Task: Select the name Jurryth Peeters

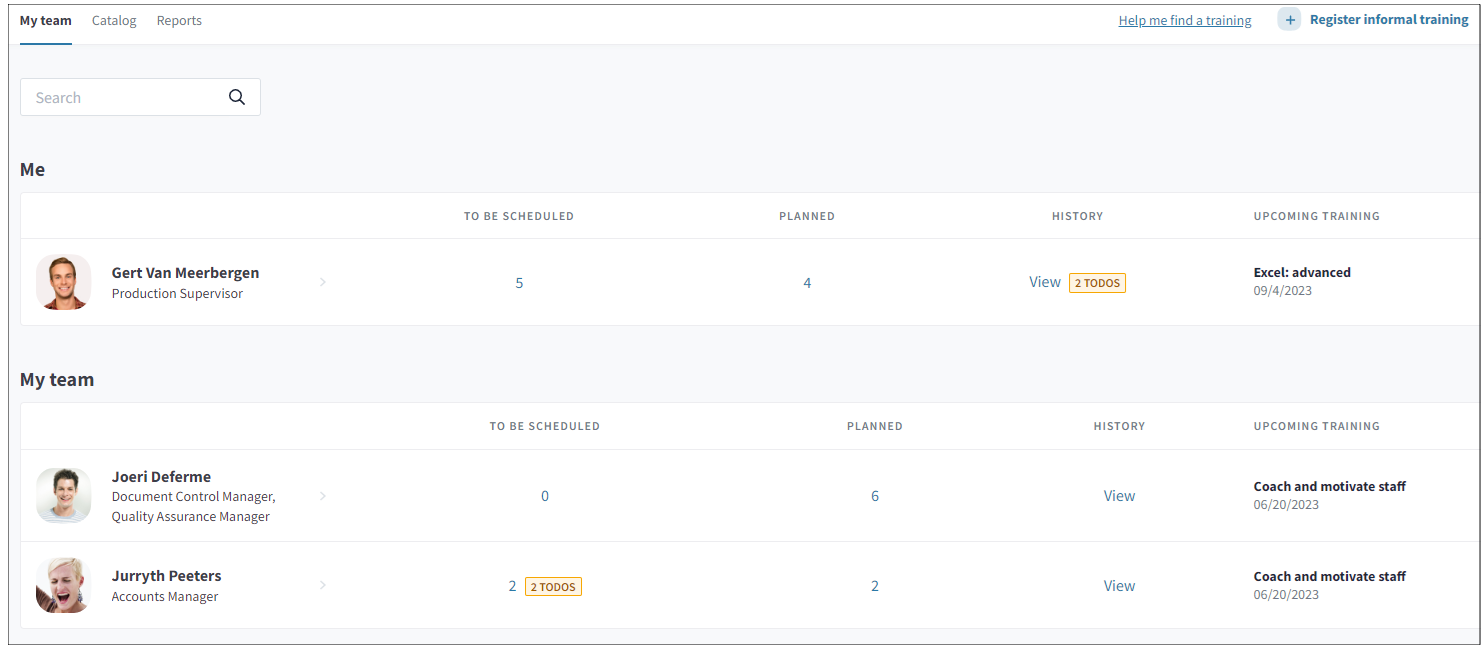Action: pos(166,576)
